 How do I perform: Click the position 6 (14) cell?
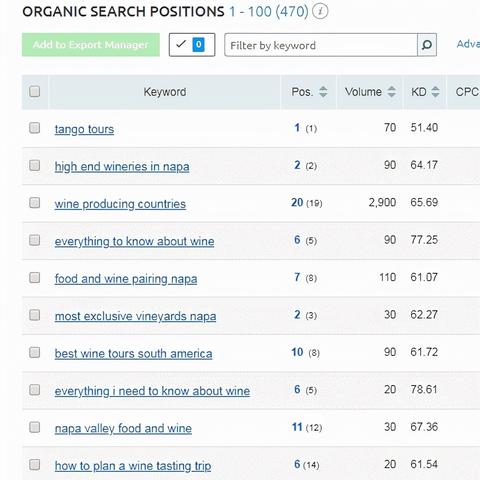point(307,464)
